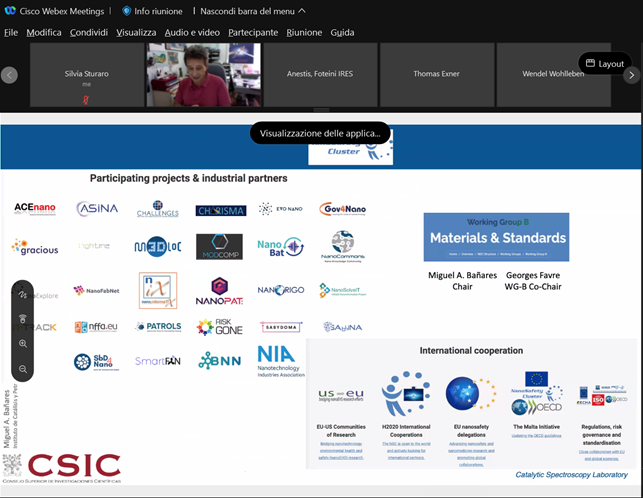
Task: Click The Malta Initiative link
Action: 536,427
